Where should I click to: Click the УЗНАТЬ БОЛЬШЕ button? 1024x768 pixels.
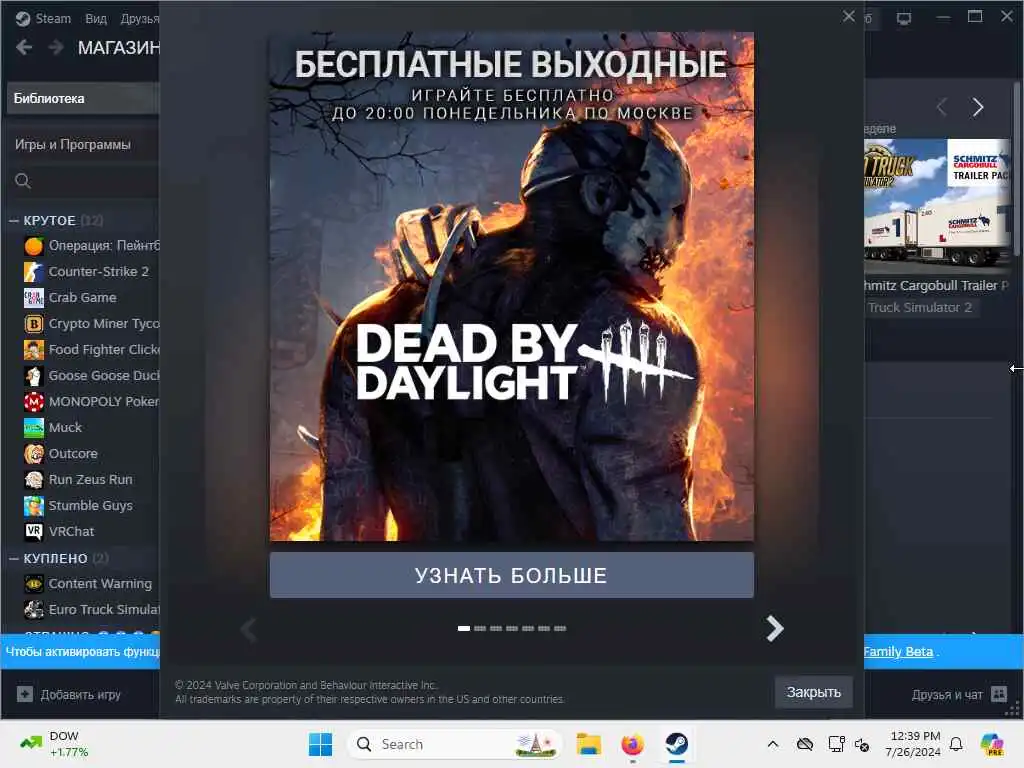coord(511,575)
